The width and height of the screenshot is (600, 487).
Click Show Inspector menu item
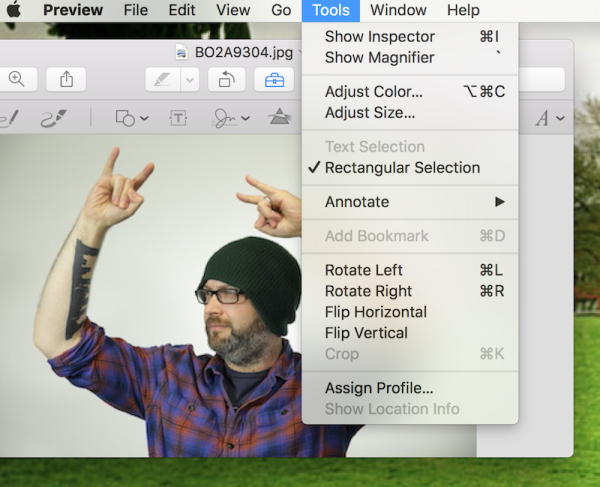pyautogui.click(x=380, y=37)
